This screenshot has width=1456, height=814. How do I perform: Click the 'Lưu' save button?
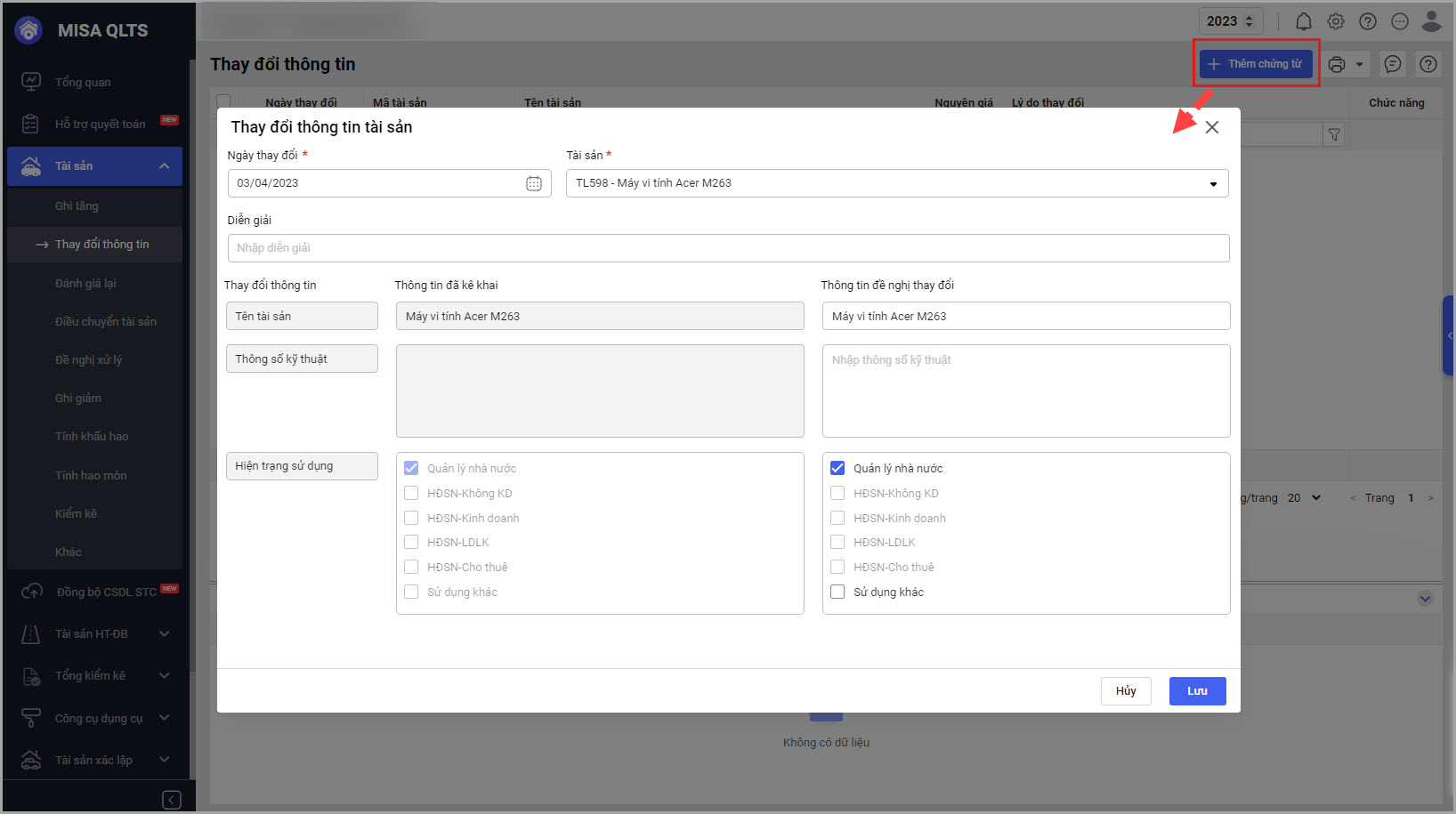(1197, 691)
